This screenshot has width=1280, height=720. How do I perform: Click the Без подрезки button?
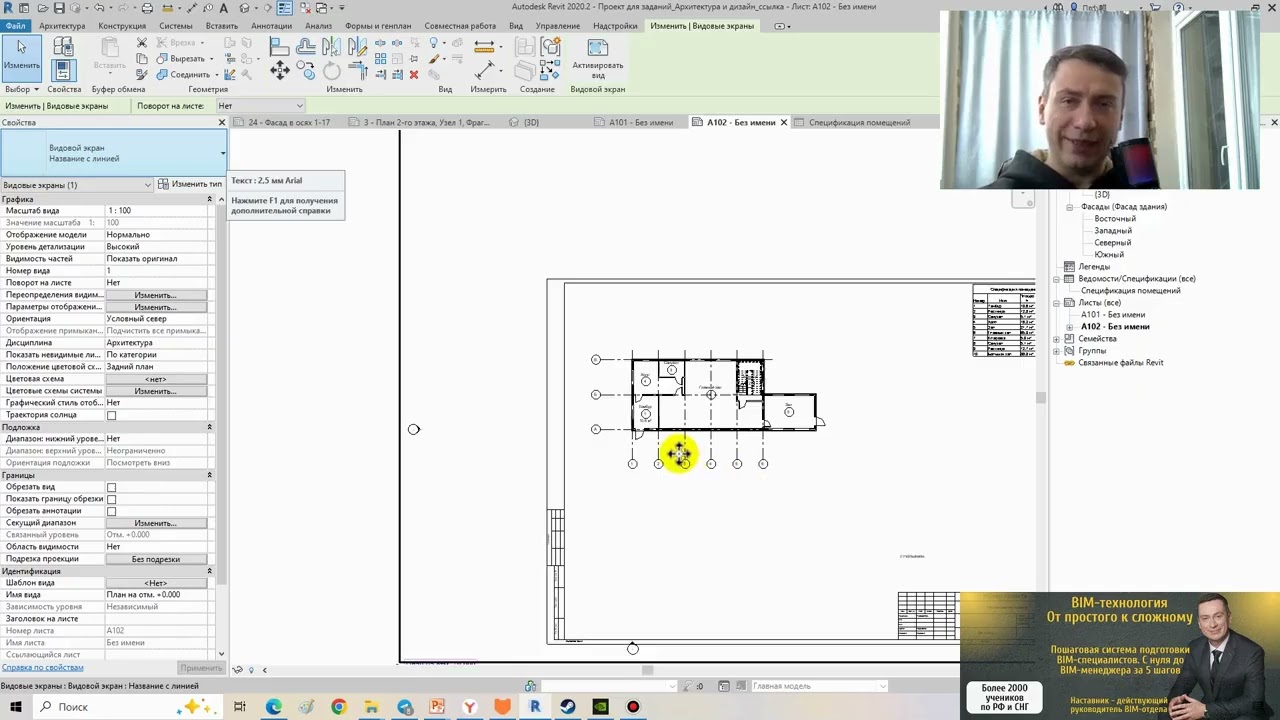pyautogui.click(x=155, y=559)
